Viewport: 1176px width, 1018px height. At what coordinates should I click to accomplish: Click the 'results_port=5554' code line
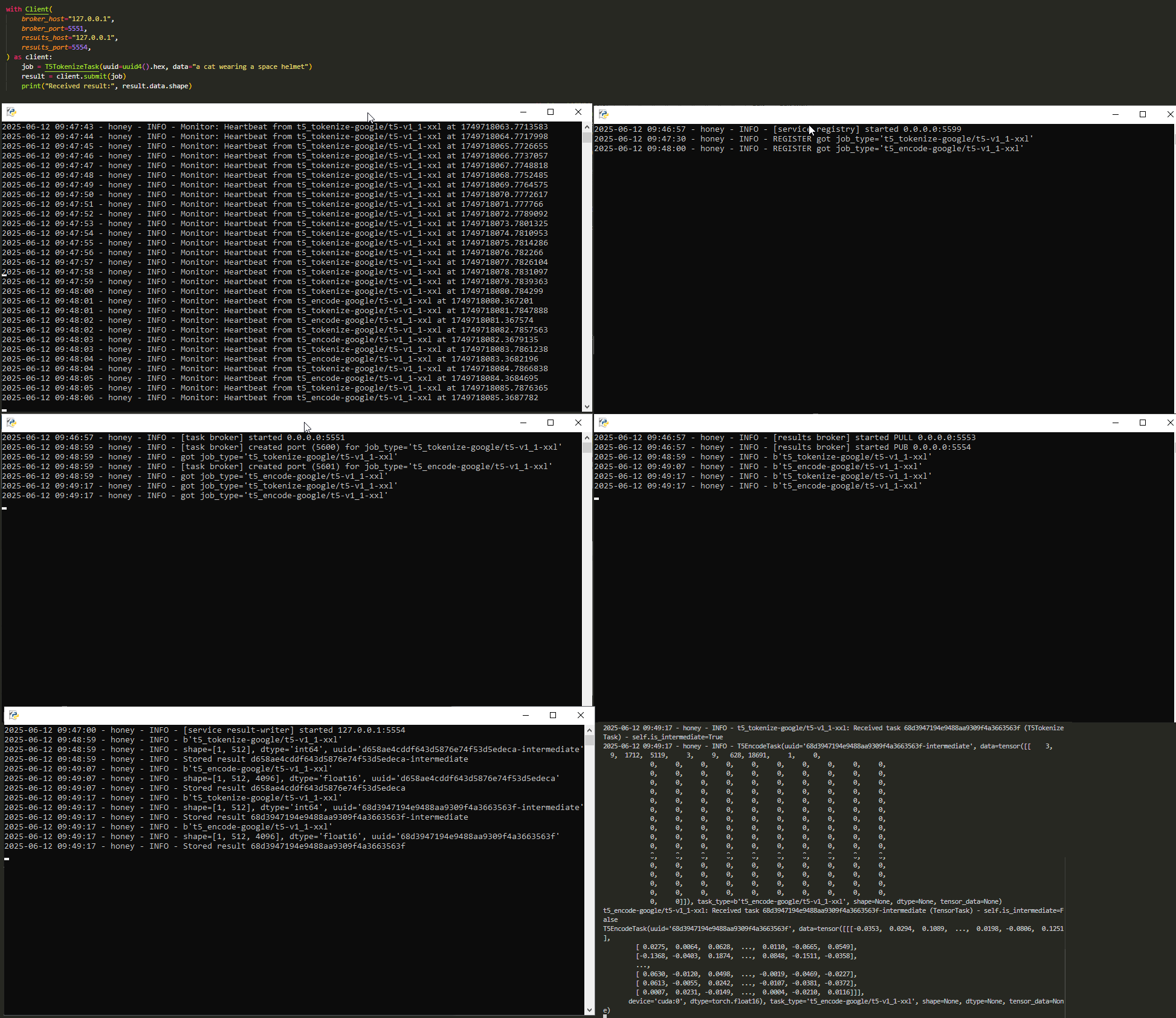[56, 47]
